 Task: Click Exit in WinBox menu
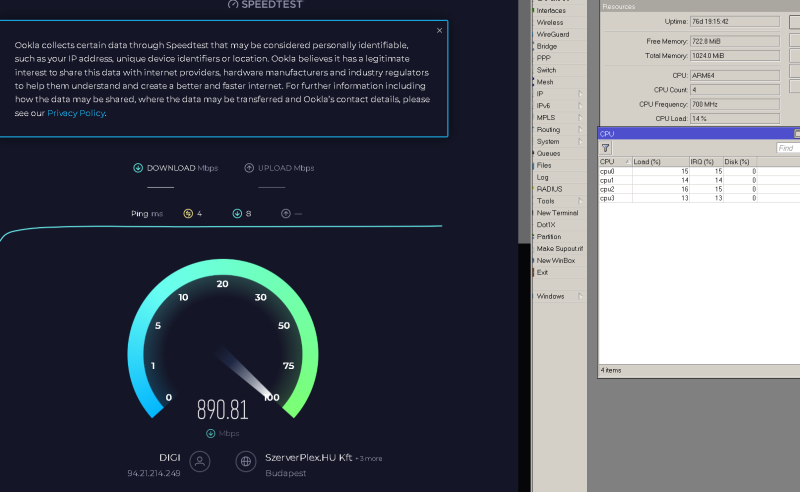pos(542,273)
